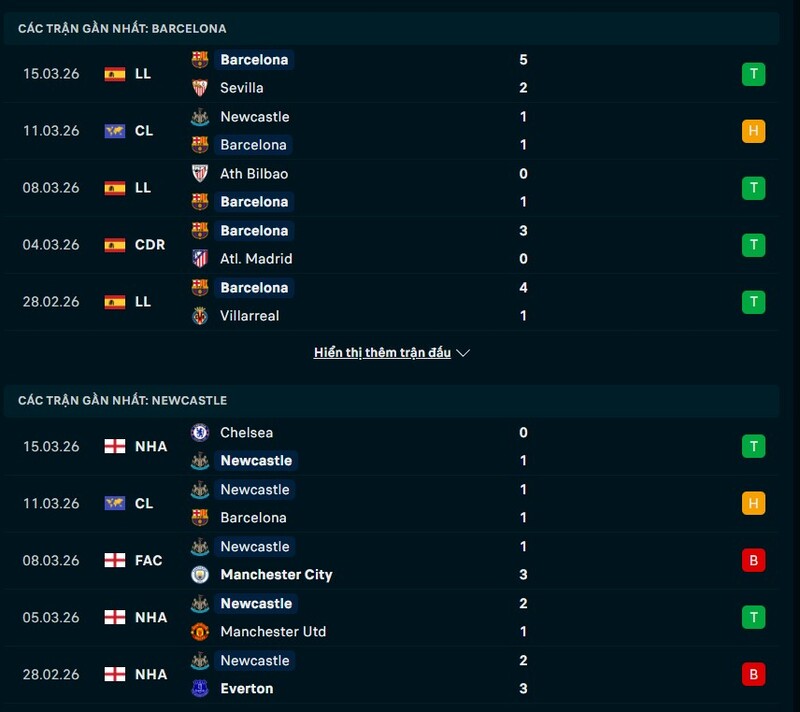Click the green T badge for Barcelona–Sevilla
Screen dimensions: 800x712
tap(753, 74)
